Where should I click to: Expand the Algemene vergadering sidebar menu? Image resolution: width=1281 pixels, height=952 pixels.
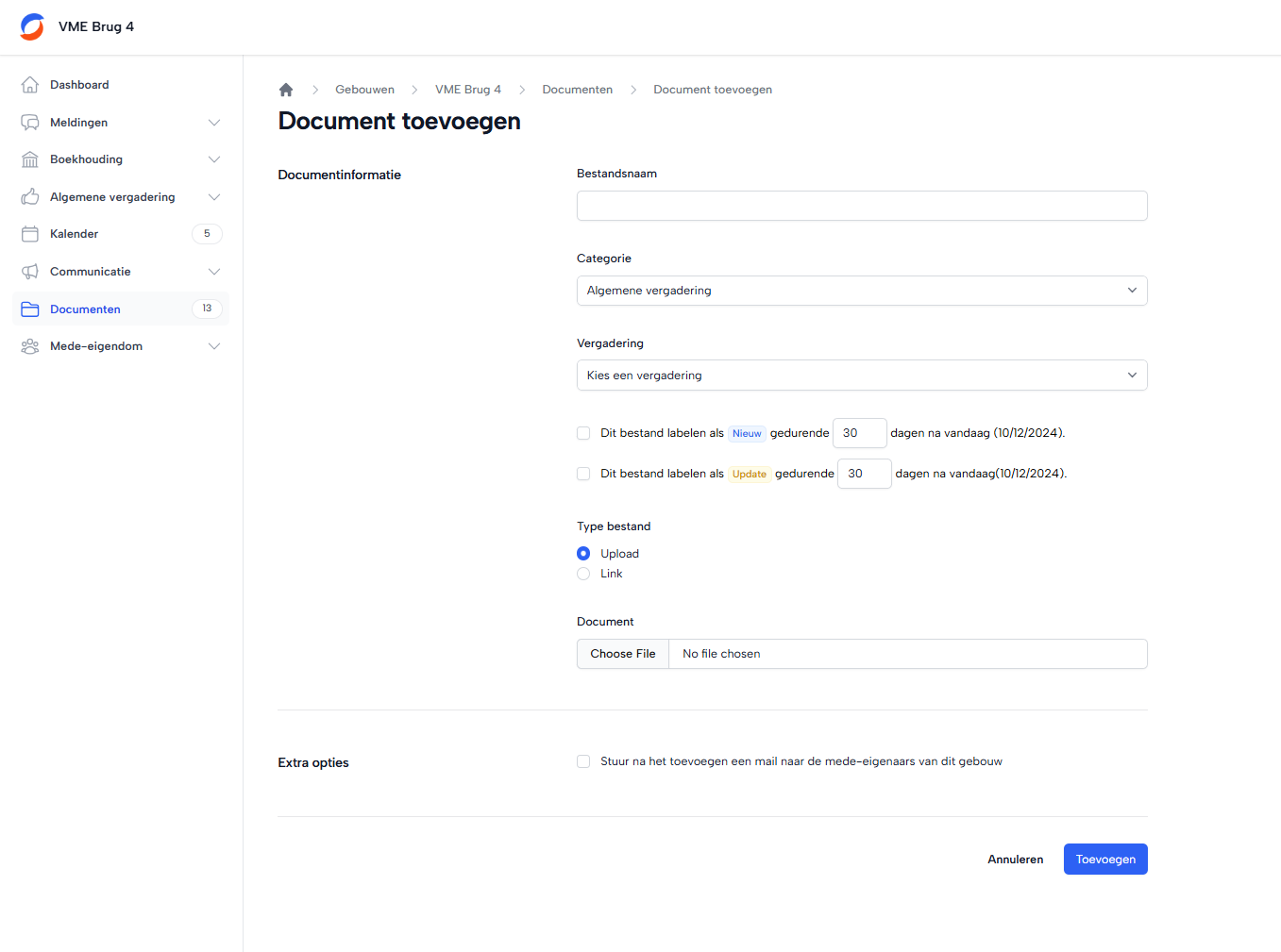[214, 197]
